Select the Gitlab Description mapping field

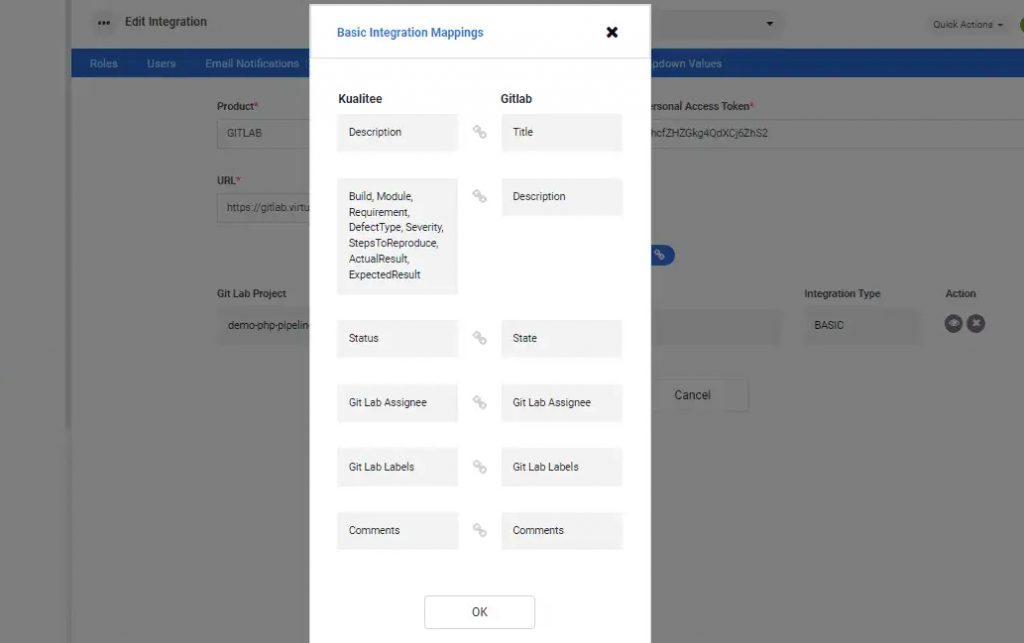pos(562,196)
